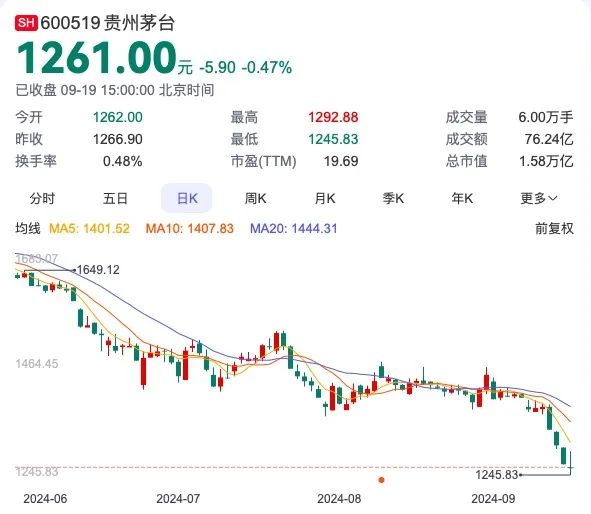
Task: Toggle the MA20 moving average indicator
Action: tap(294, 228)
